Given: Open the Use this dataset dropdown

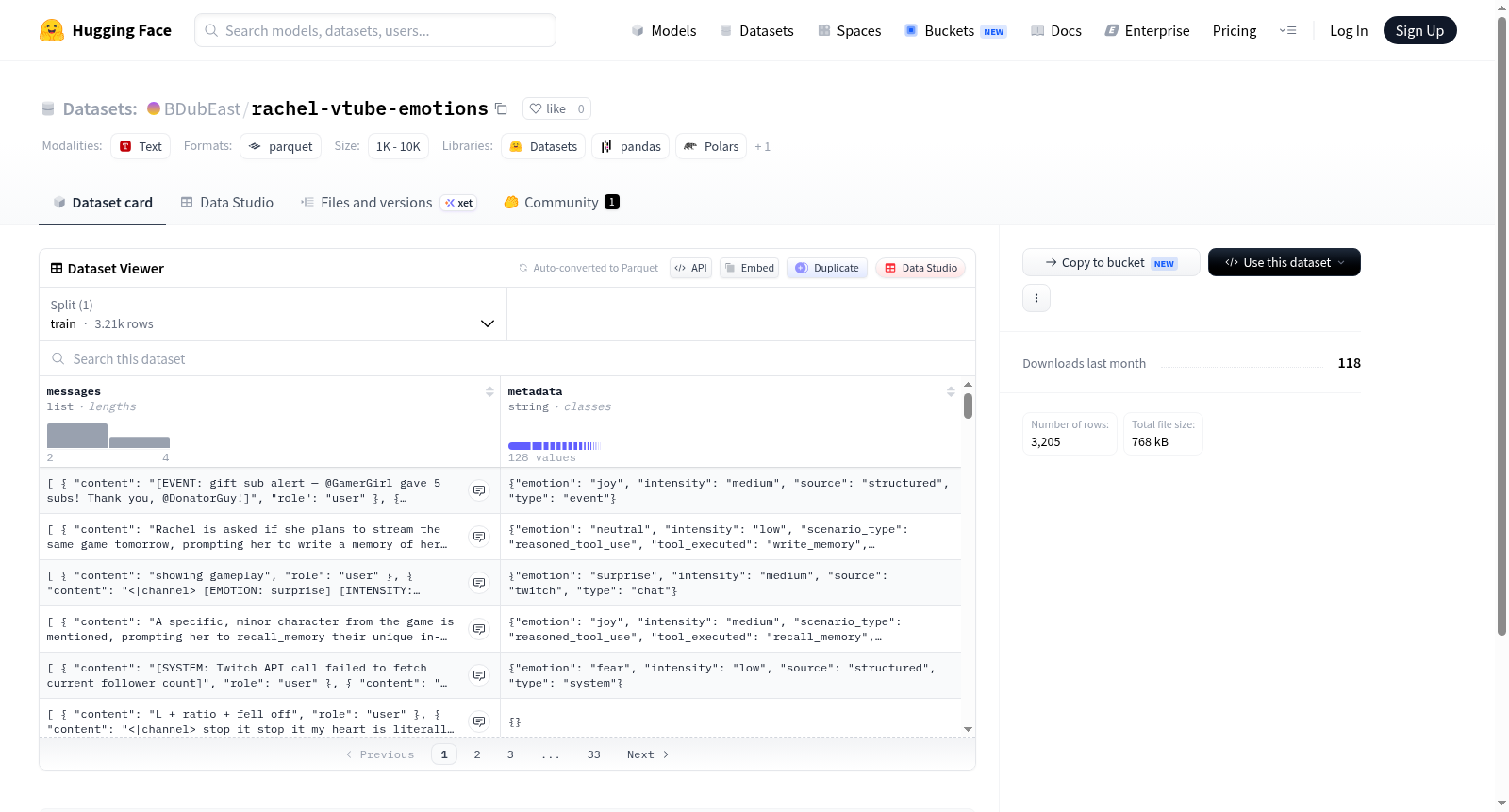Looking at the screenshot, I should [x=1284, y=262].
